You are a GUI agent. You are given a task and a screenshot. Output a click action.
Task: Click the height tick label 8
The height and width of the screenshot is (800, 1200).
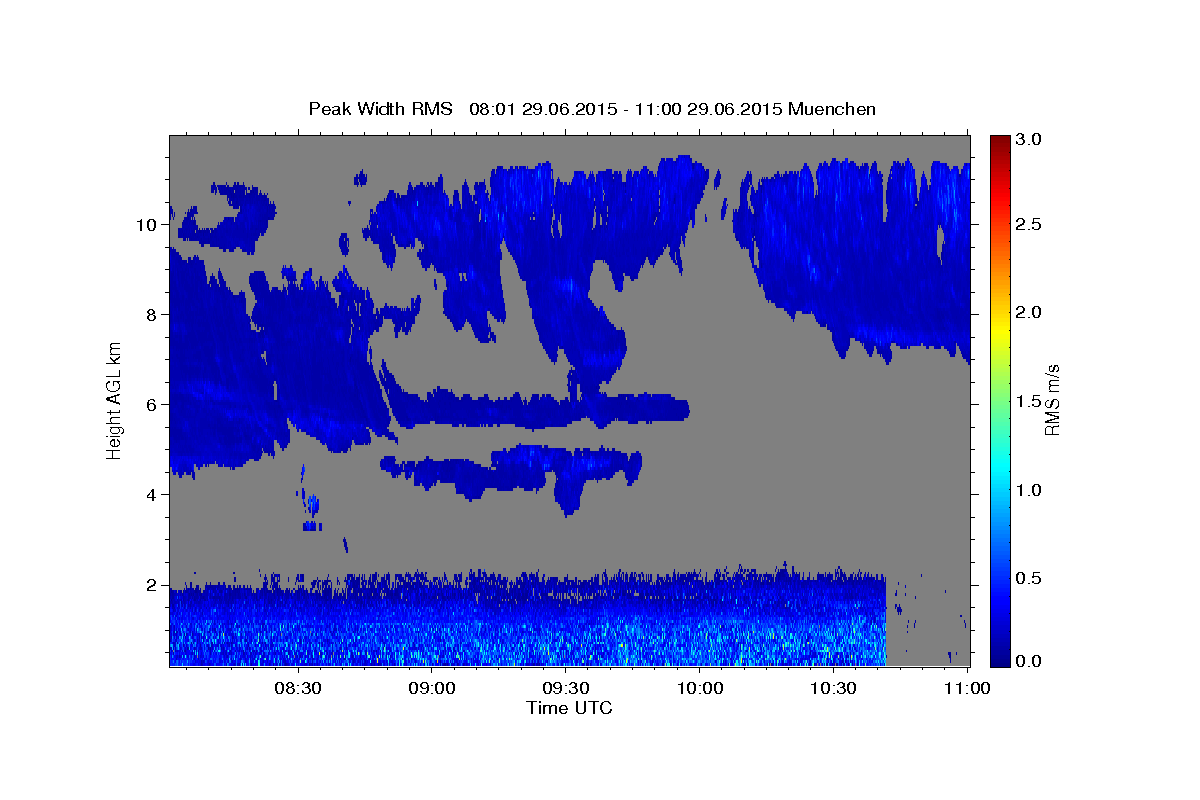point(149,315)
